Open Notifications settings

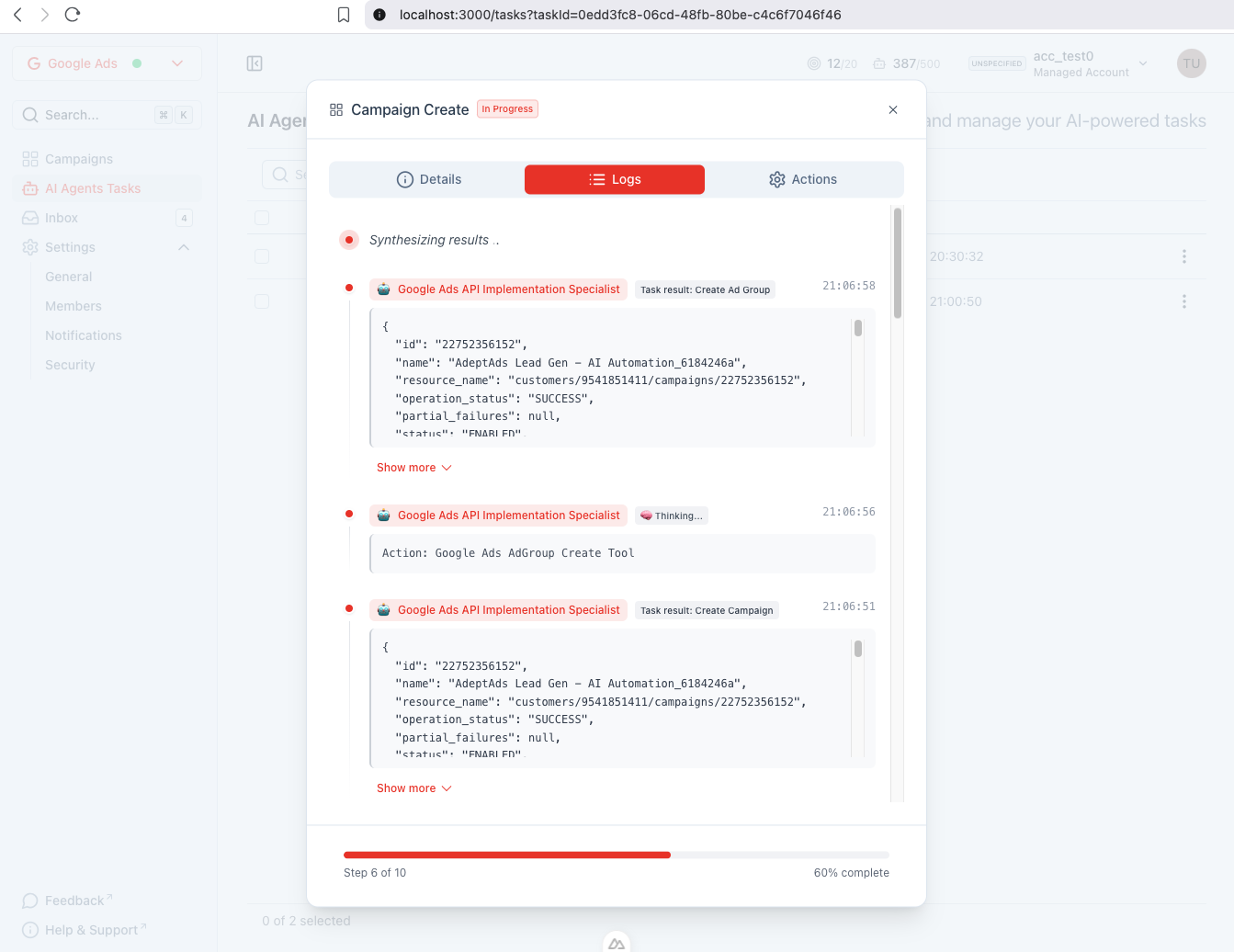84,335
